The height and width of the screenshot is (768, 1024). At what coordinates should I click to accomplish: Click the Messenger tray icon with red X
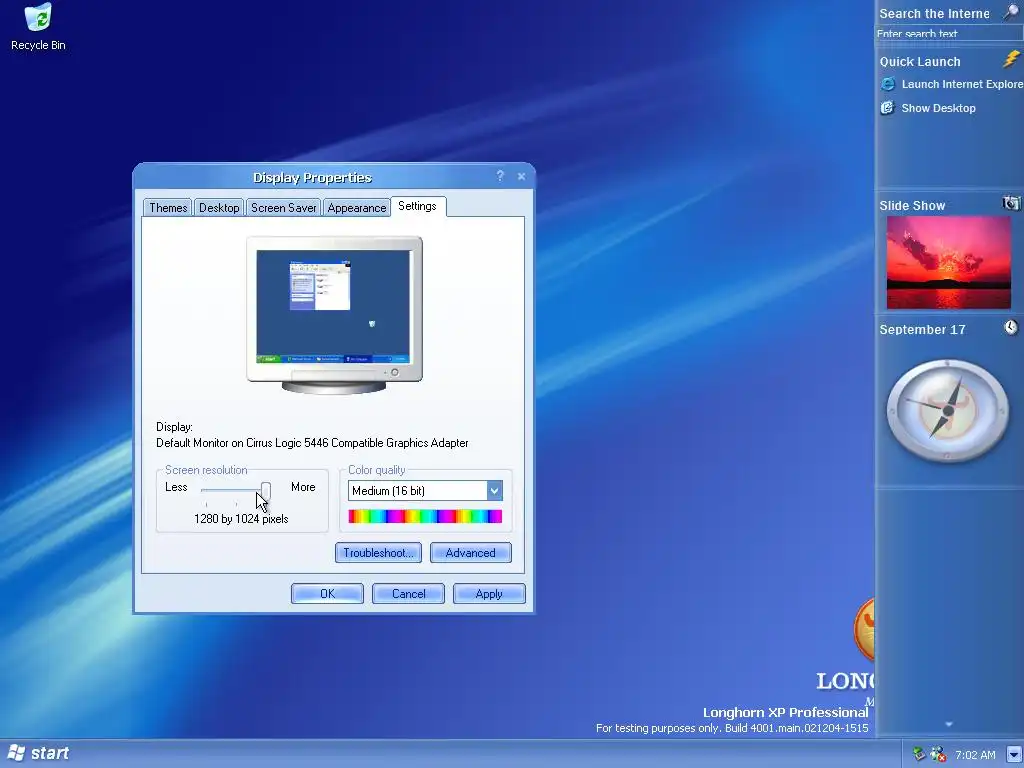point(938,754)
